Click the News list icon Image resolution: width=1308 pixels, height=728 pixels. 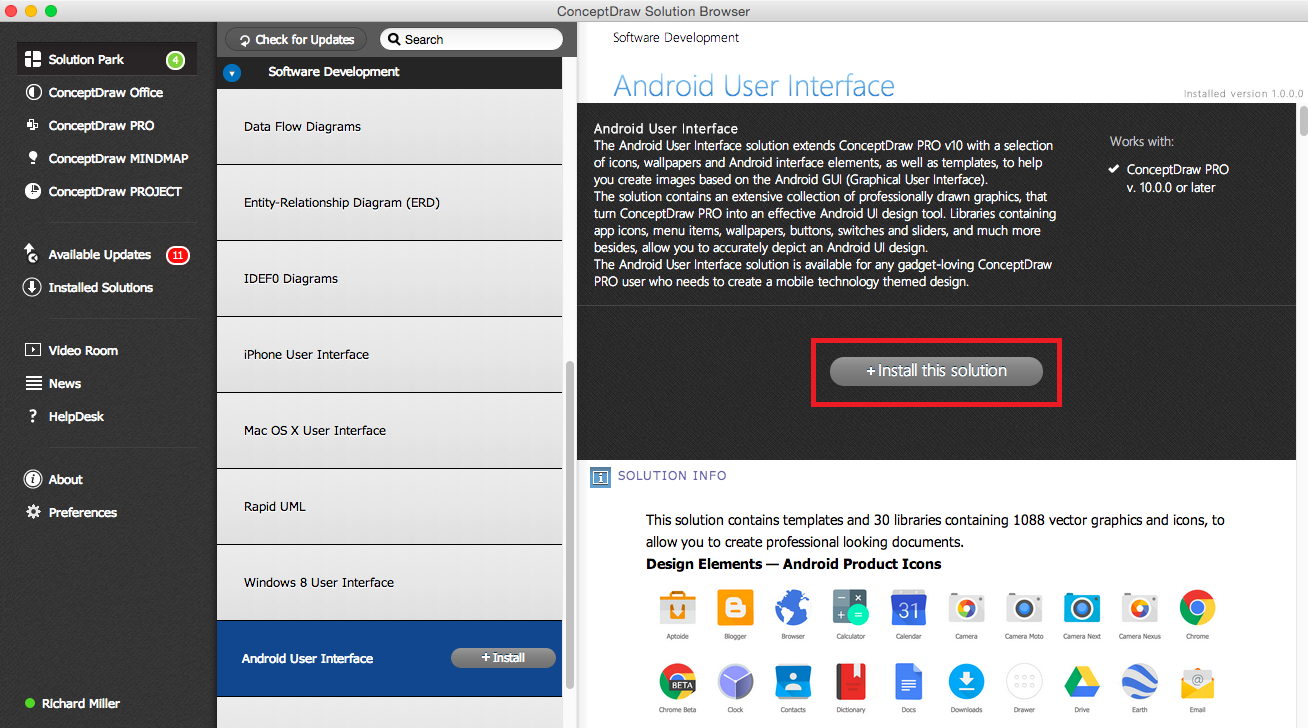click(33, 384)
